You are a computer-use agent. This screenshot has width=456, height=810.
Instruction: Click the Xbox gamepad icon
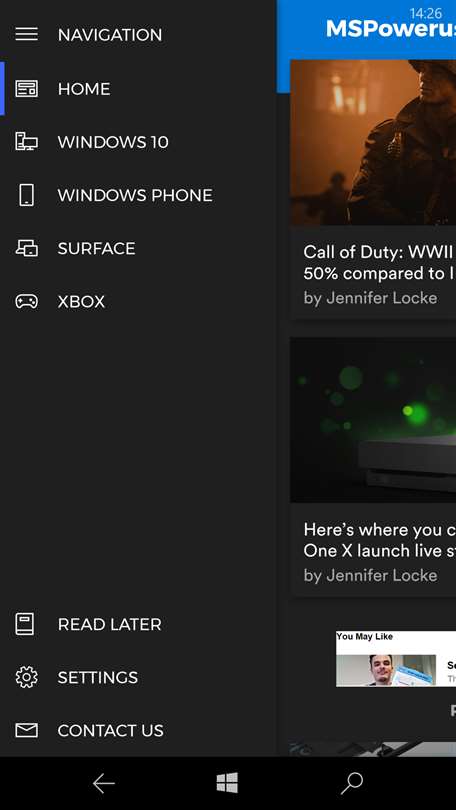pyautogui.click(x=26, y=302)
